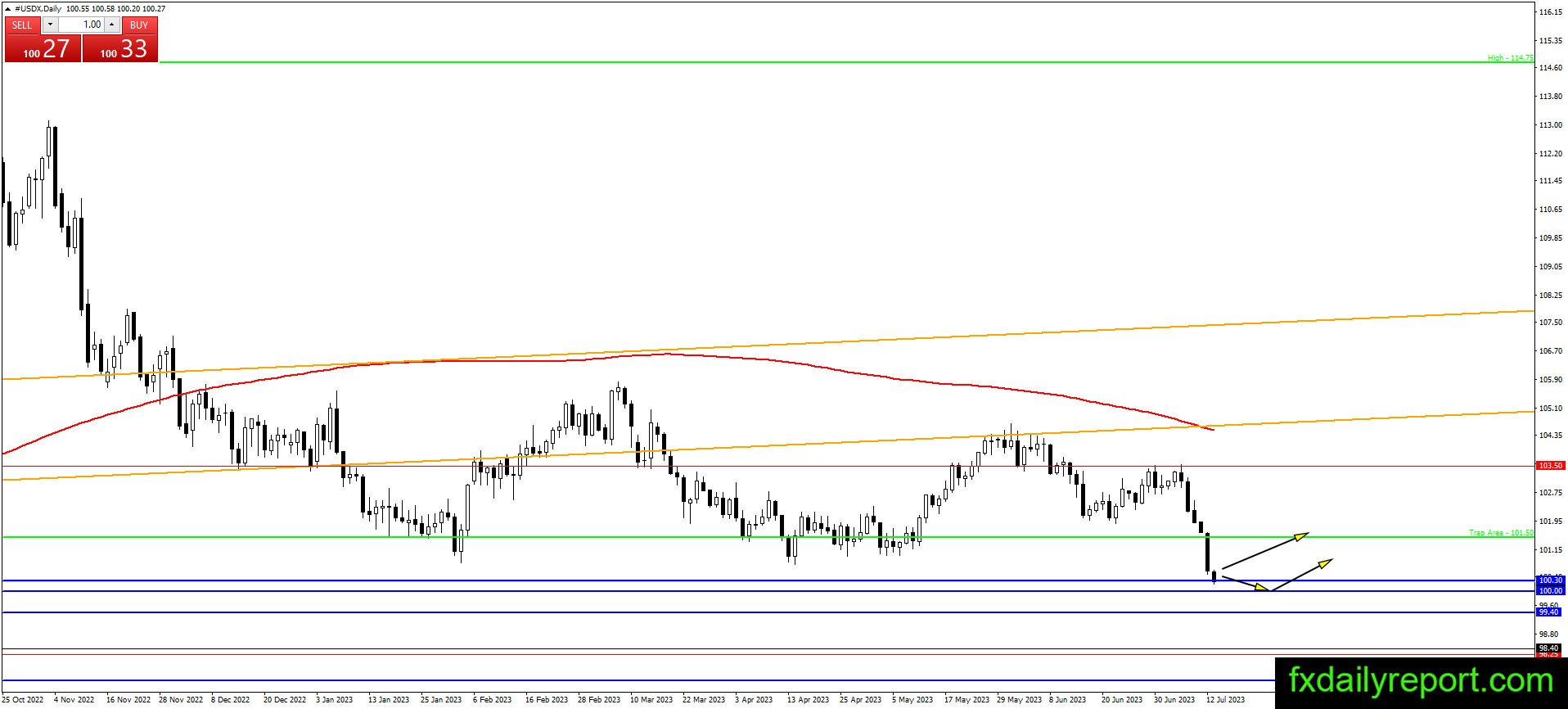Click the black 98.40 price level tag
The width and height of the screenshot is (1568, 709).
[x=1548, y=648]
